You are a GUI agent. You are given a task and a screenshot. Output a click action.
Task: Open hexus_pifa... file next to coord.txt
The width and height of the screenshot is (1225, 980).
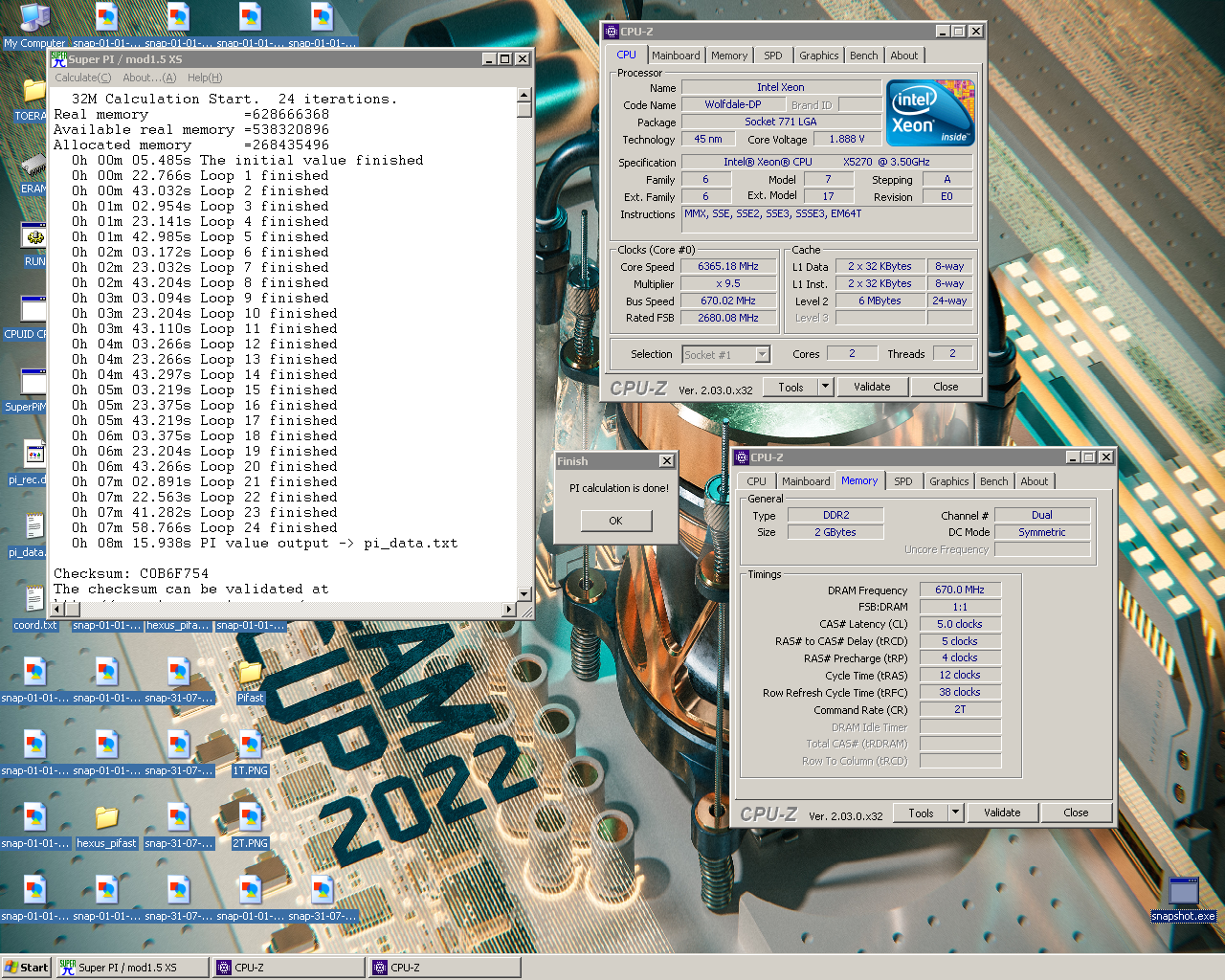pyautogui.click(x=178, y=625)
